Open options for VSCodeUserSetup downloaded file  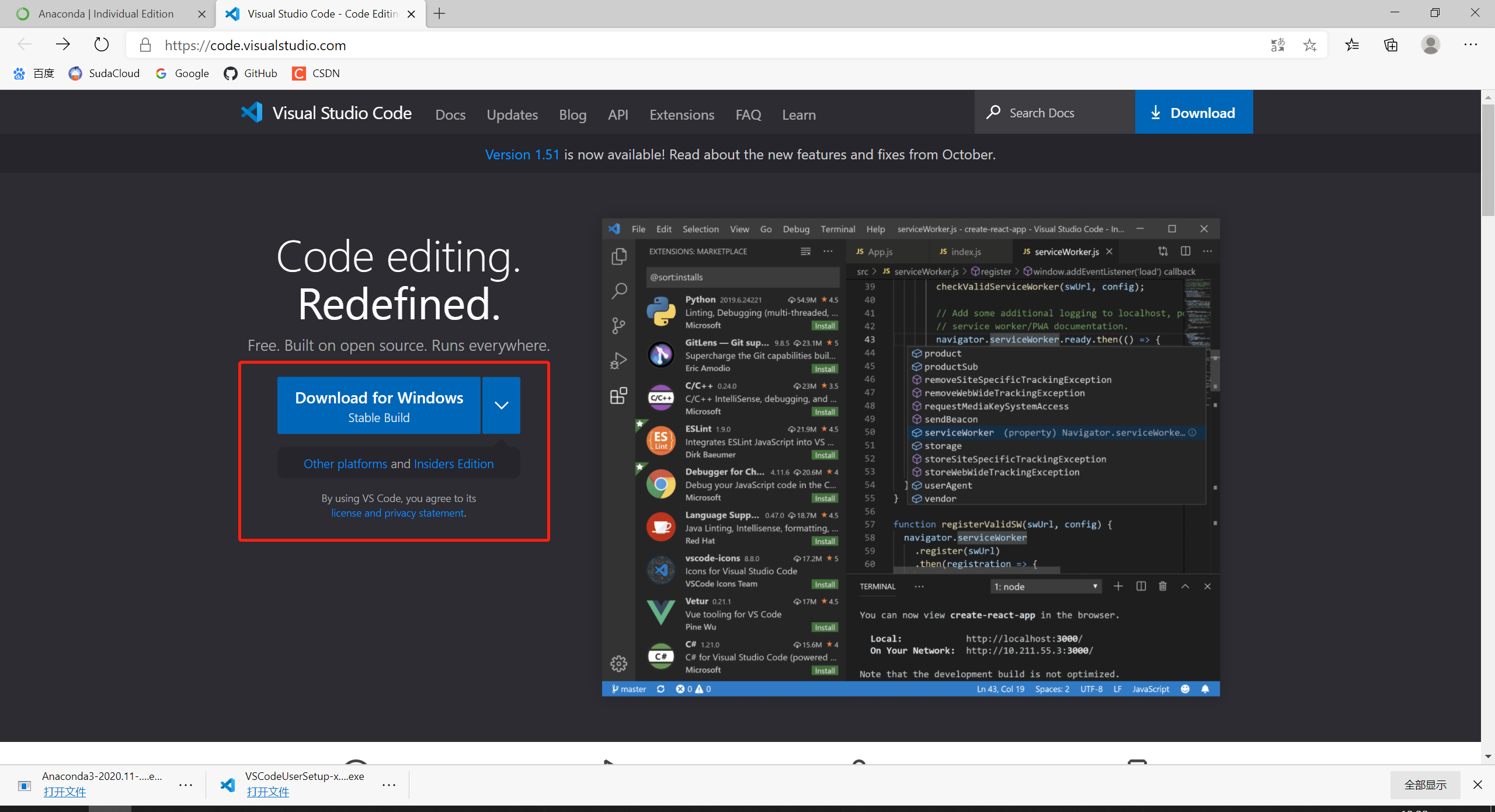point(389,785)
